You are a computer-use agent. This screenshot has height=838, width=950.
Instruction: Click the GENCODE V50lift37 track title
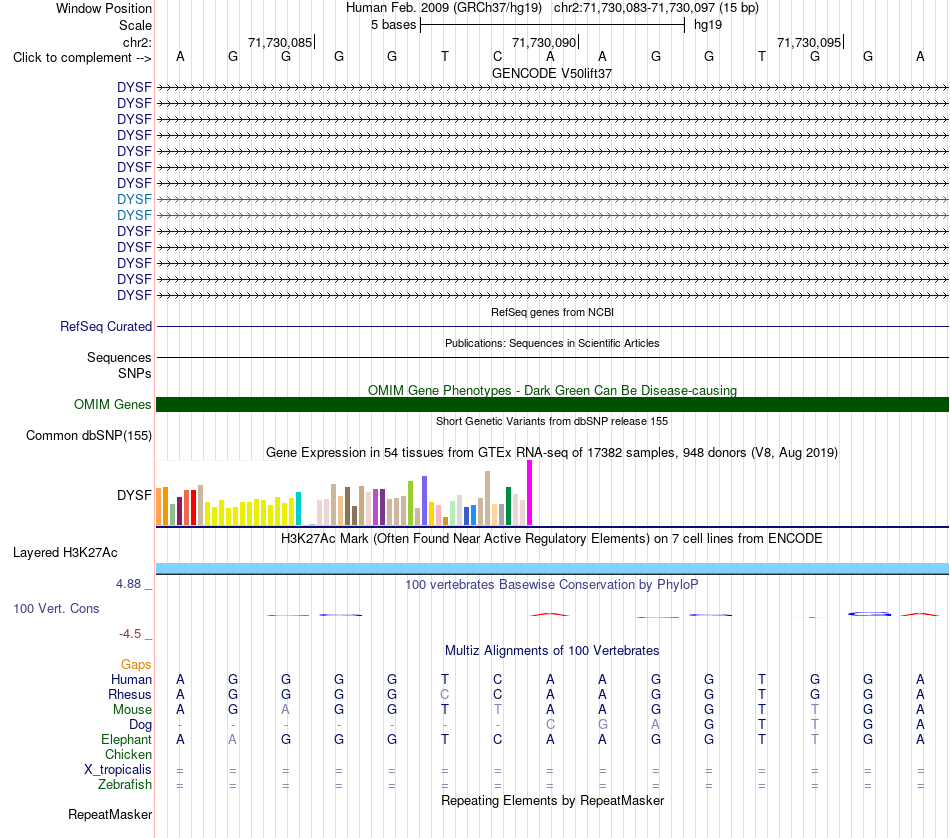pos(552,73)
